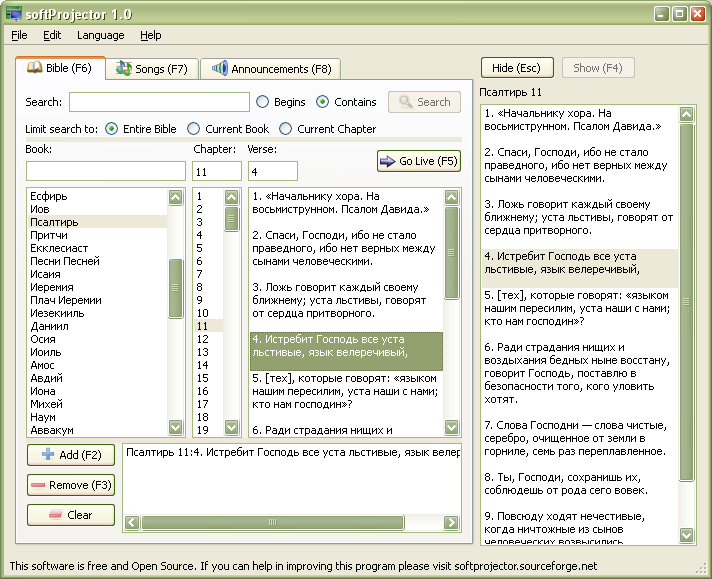Click the Hide (Esc) button
This screenshot has width=712, height=579.
point(517,68)
